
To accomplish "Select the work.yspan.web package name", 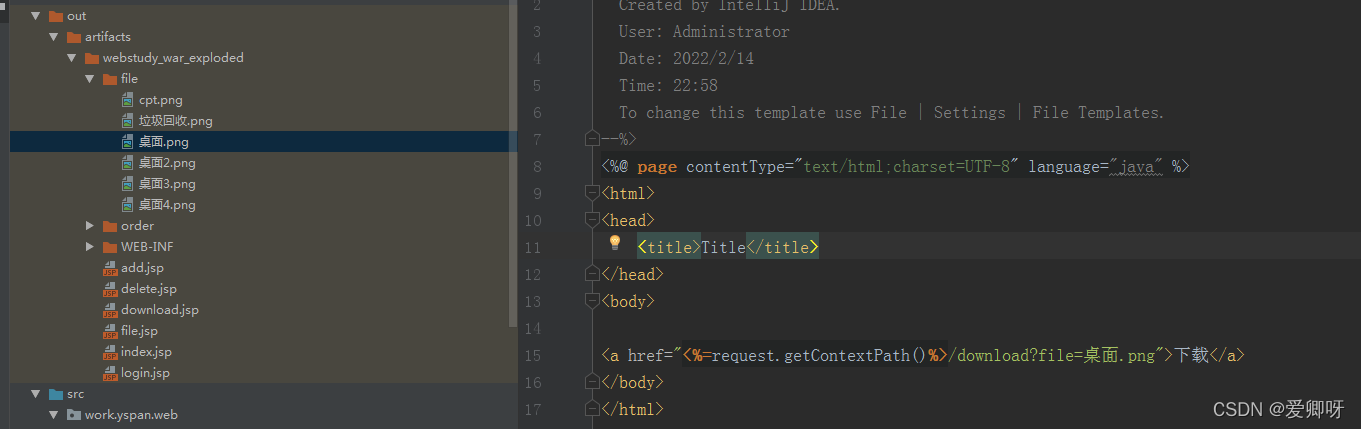I will 131,415.
